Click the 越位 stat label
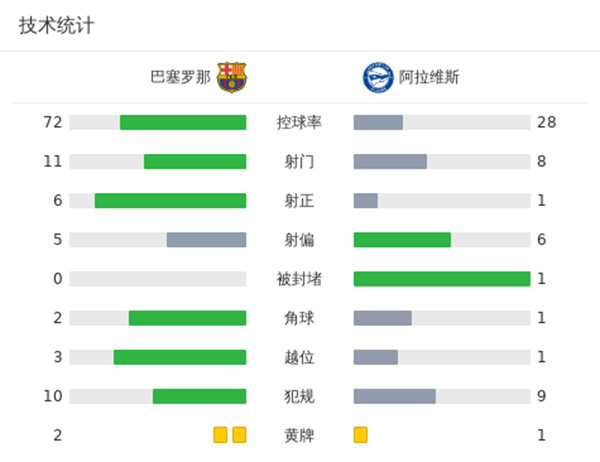Image resolution: width=600 pixels, height=462 pixels. 299,357
